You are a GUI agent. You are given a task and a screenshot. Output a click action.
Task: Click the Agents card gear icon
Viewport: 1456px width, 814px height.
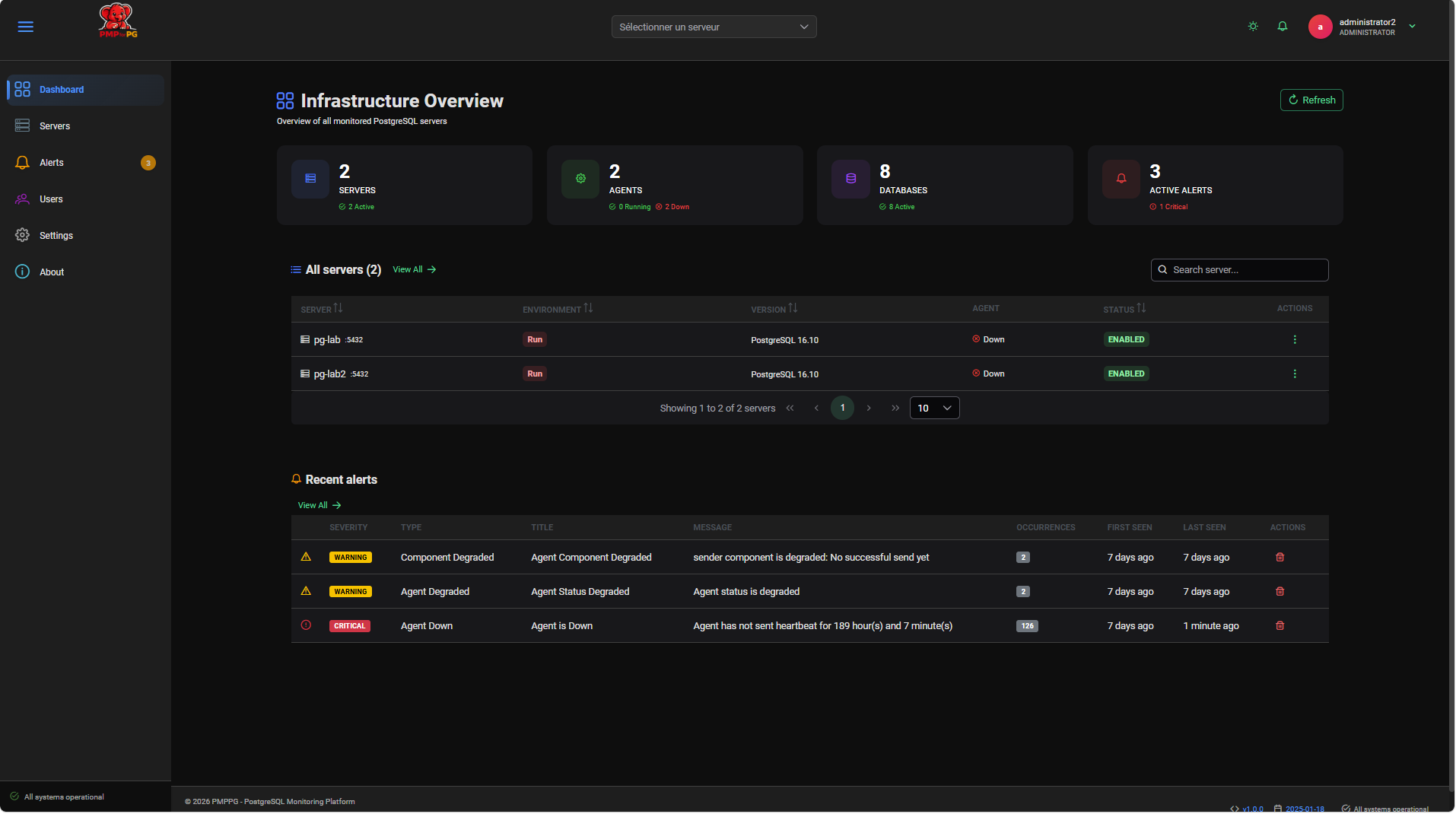(580, 179)
